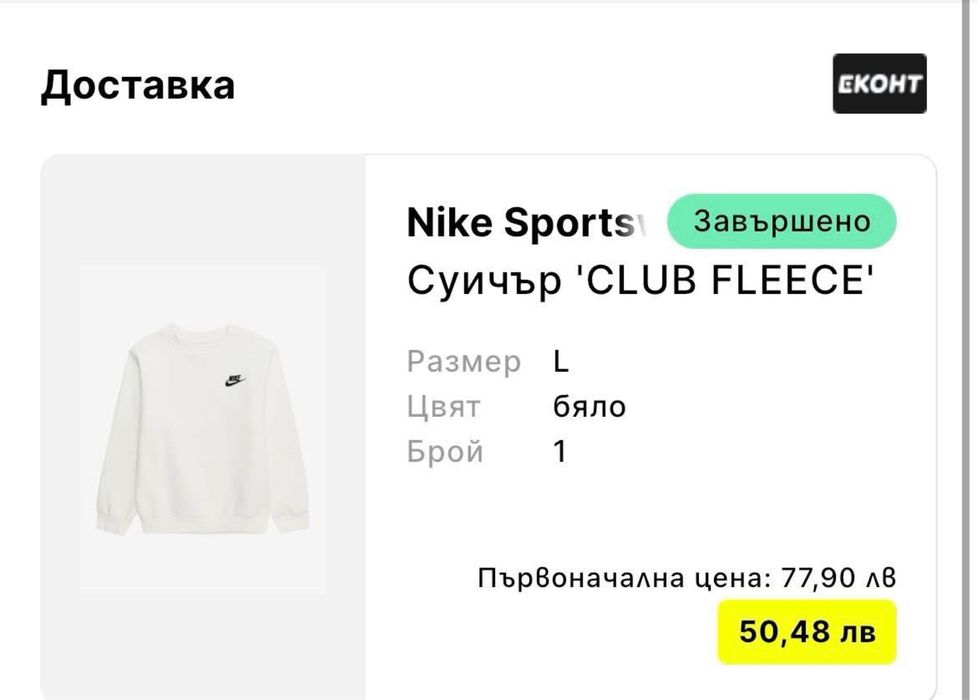This screenshot has height=700, width=977.
Task: Click the Еконт courier logo
Action: (x=880, y=83)
